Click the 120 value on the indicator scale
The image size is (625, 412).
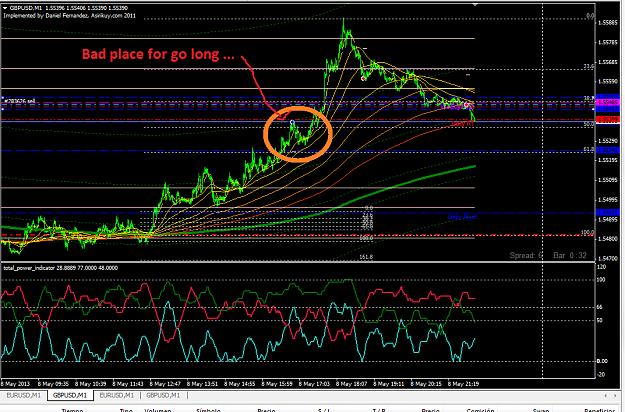601,267
